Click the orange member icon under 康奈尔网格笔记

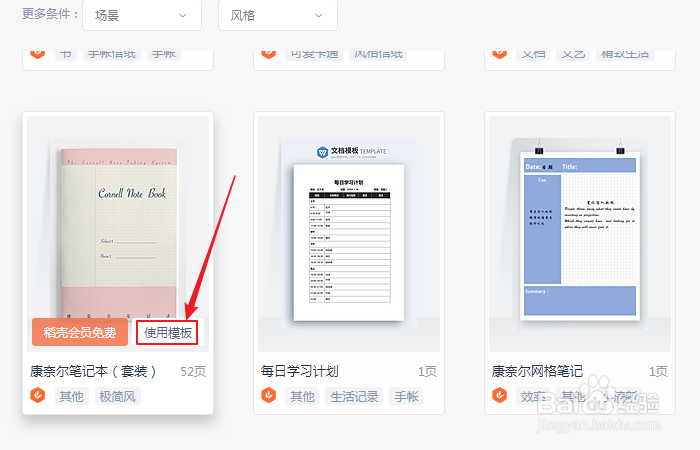point(500,395)
